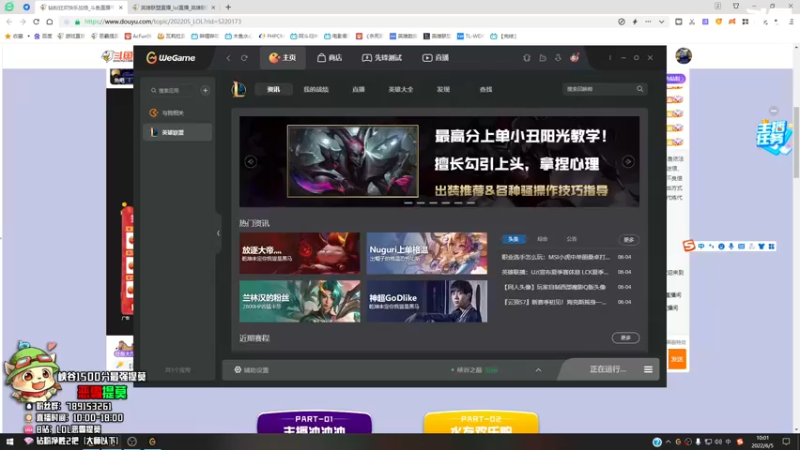Select the 公告 news filter
Image resolution: width=800 pixels, height=450 pixels.
click(x=571, y=239)
